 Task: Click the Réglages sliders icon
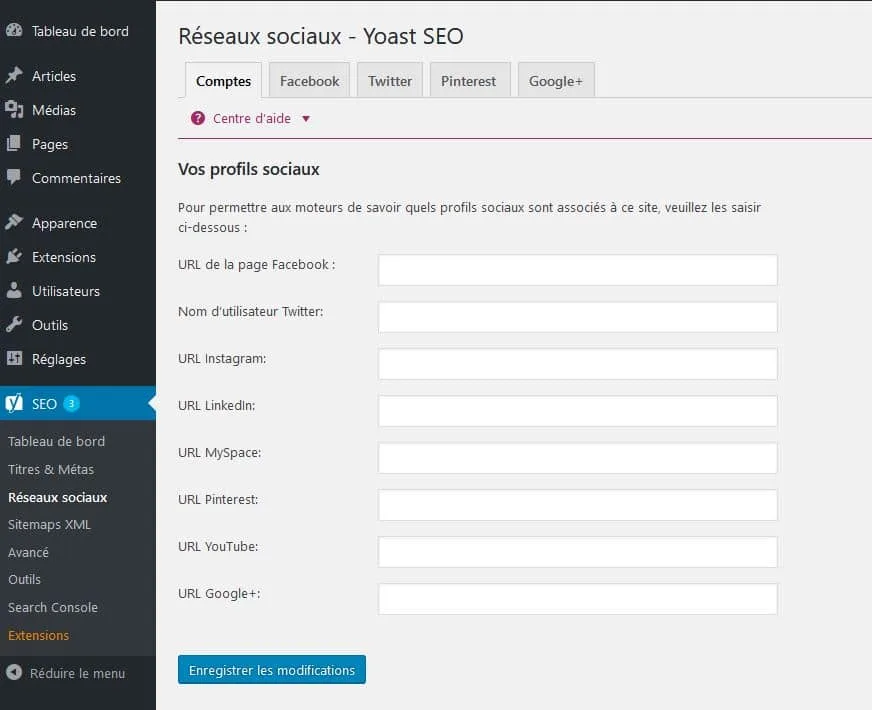click(14, 358)
